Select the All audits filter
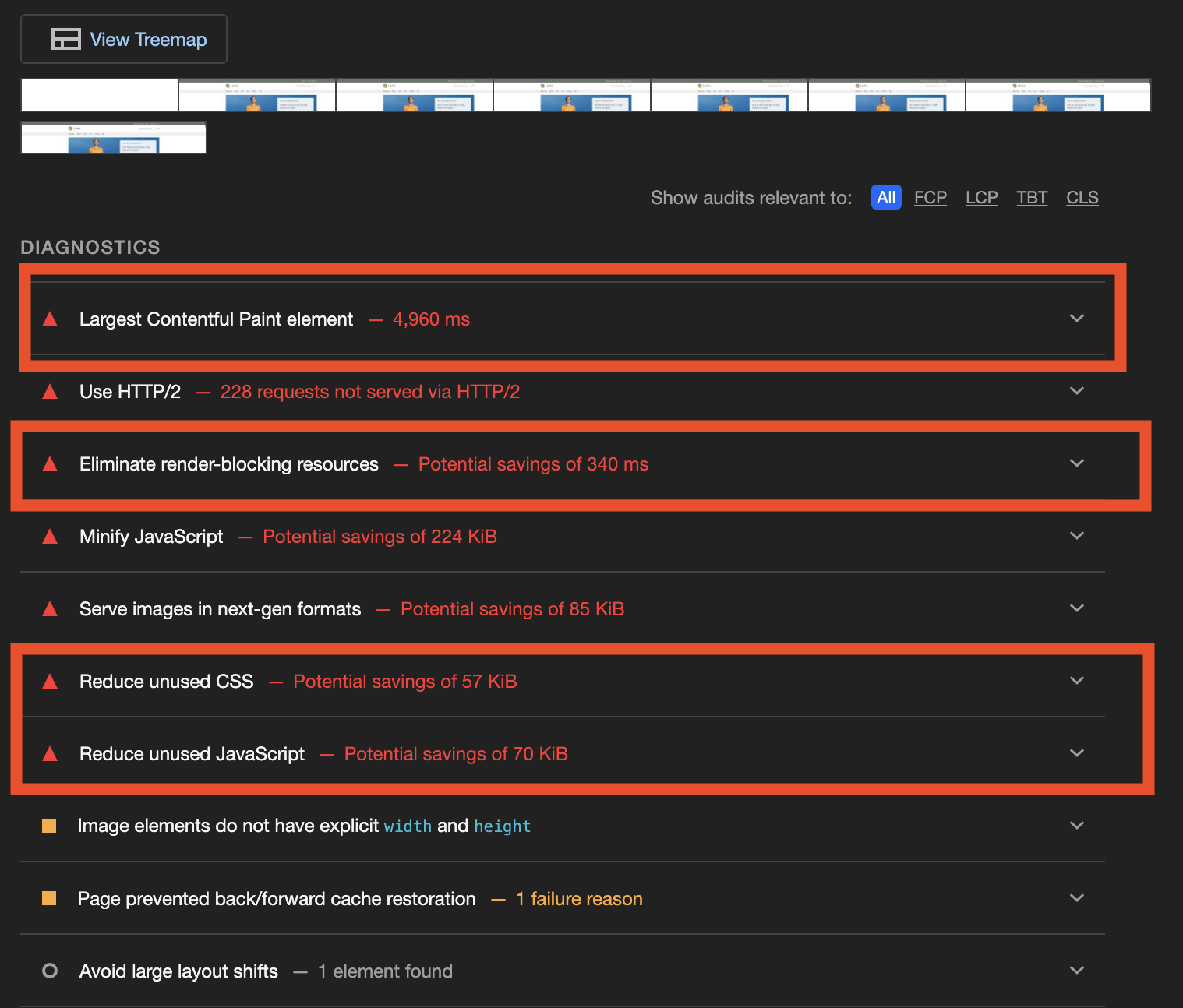Image resolution: width=1183 pixels, height=1008 pixels. 885,198
